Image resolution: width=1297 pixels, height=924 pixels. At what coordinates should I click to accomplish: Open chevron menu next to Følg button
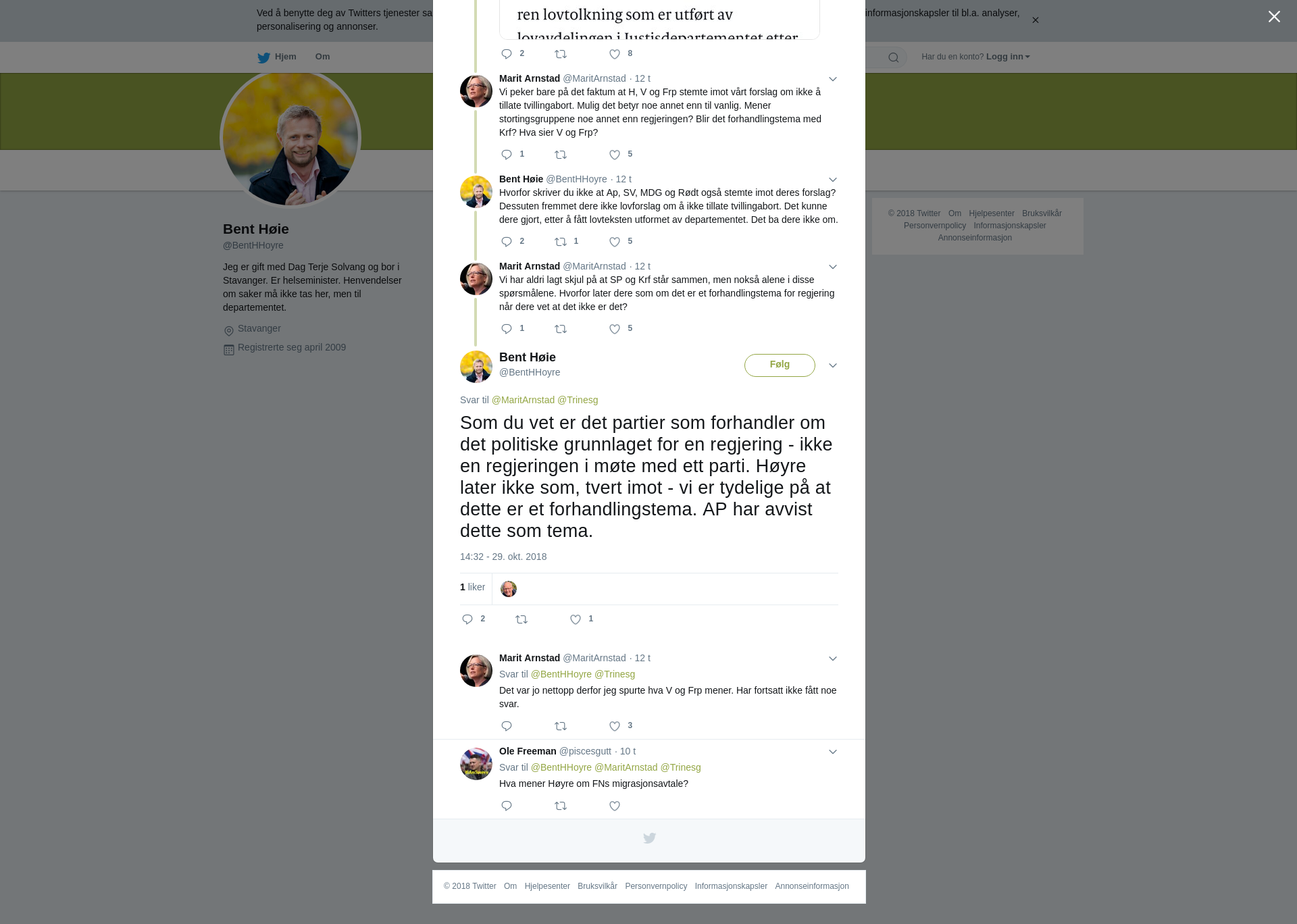pyautogui.click(x=833, y=365)
